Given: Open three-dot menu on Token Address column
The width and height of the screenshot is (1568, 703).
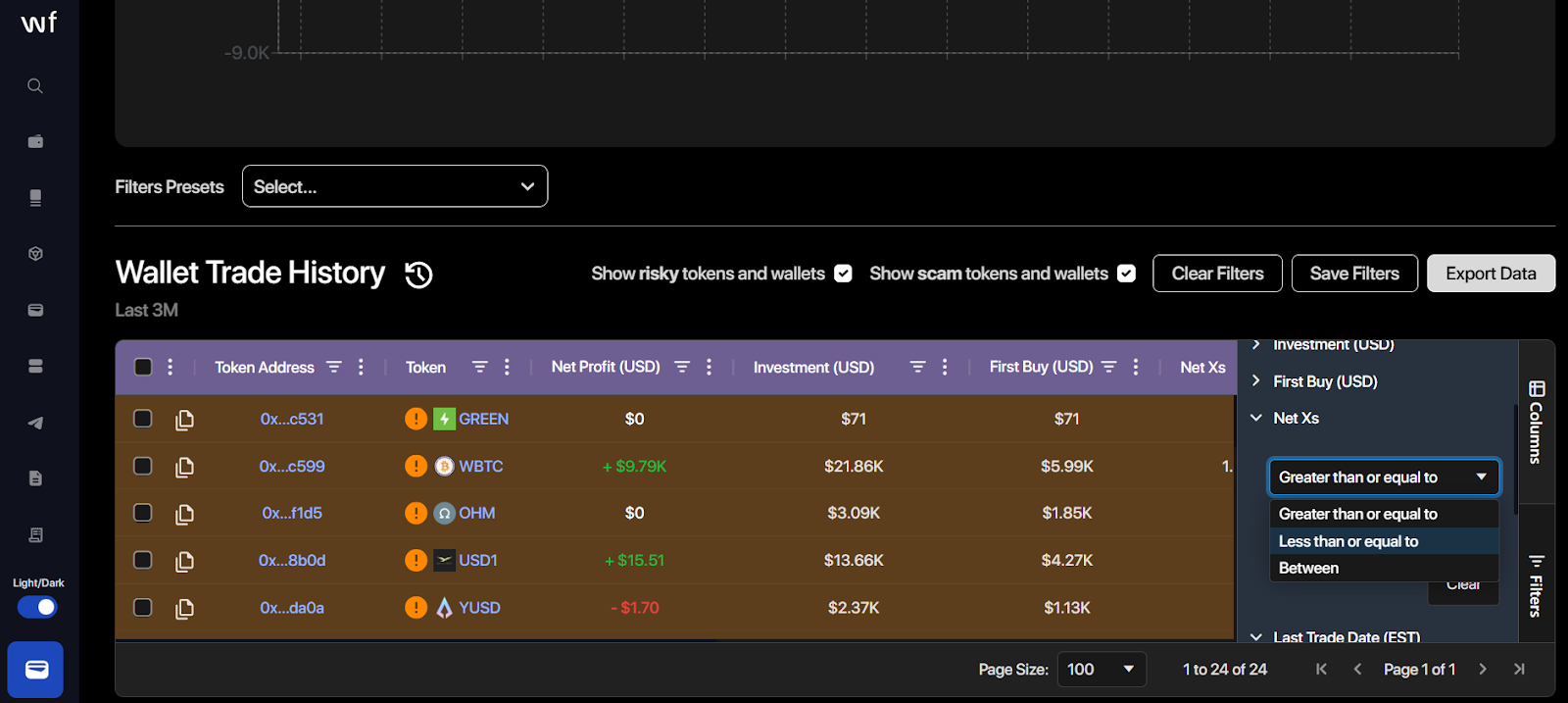Looking at the screenshot, I should [362, 367].
